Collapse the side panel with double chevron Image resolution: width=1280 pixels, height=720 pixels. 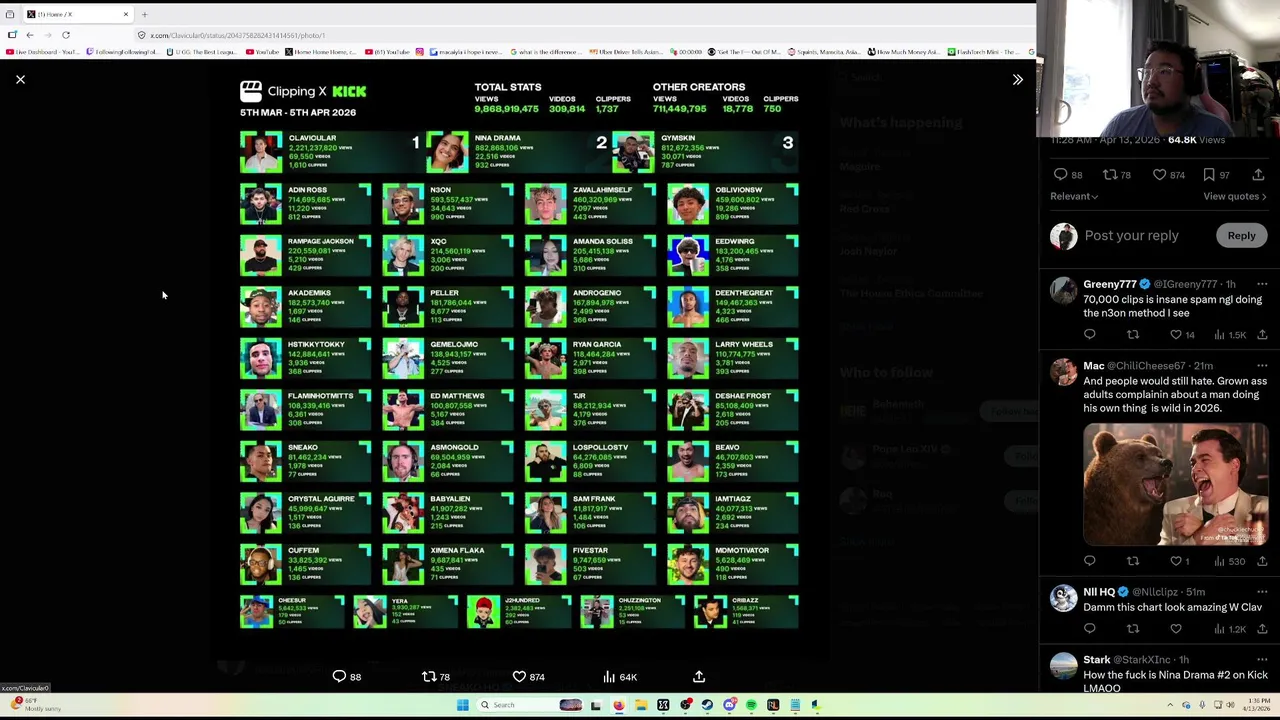click(x=1017, y=79)
